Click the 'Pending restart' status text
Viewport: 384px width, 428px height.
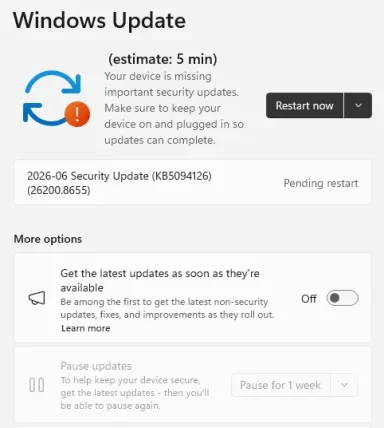[x=321, y=183]
